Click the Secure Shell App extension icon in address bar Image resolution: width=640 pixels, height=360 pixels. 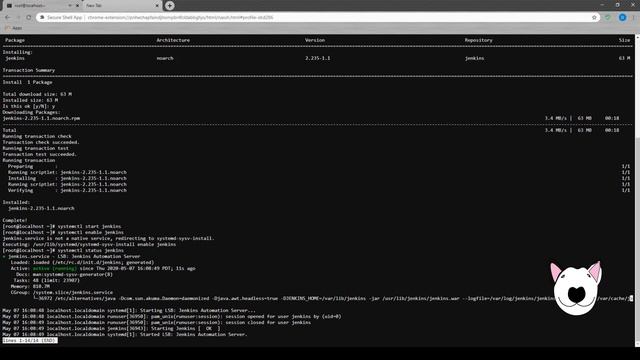[42, 18]
